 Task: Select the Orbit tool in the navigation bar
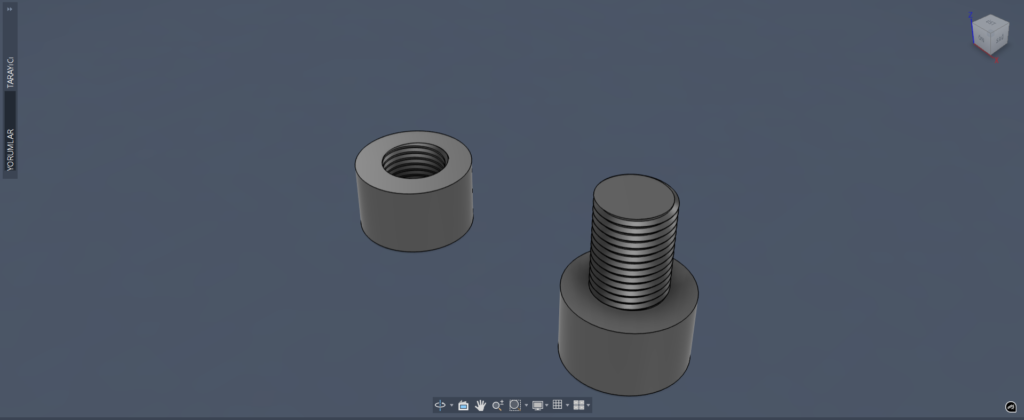point(439,405)
